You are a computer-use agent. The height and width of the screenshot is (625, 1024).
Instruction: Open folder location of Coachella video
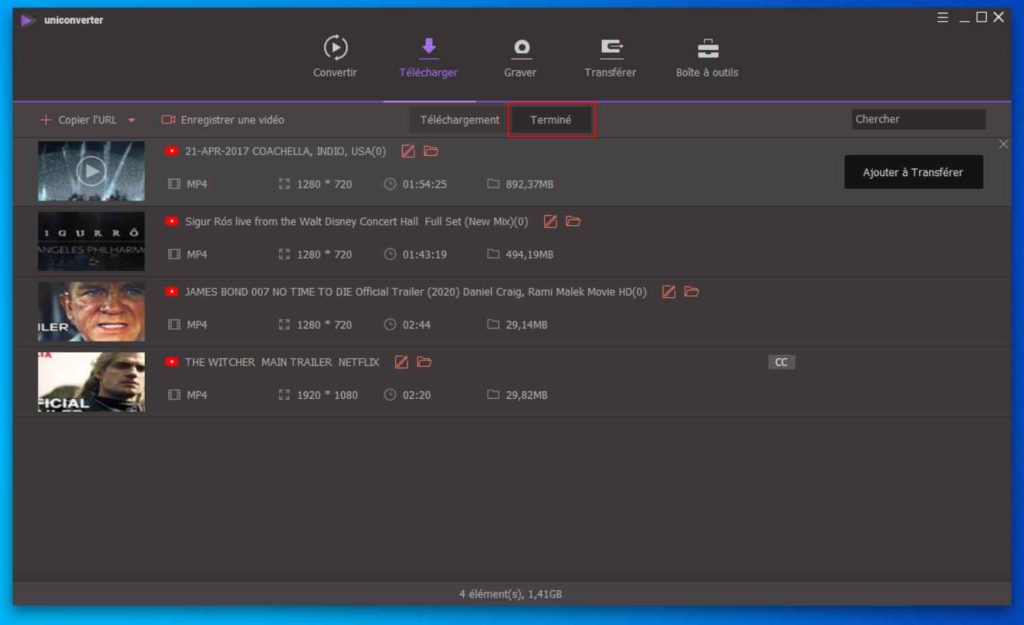pos(431,152)
